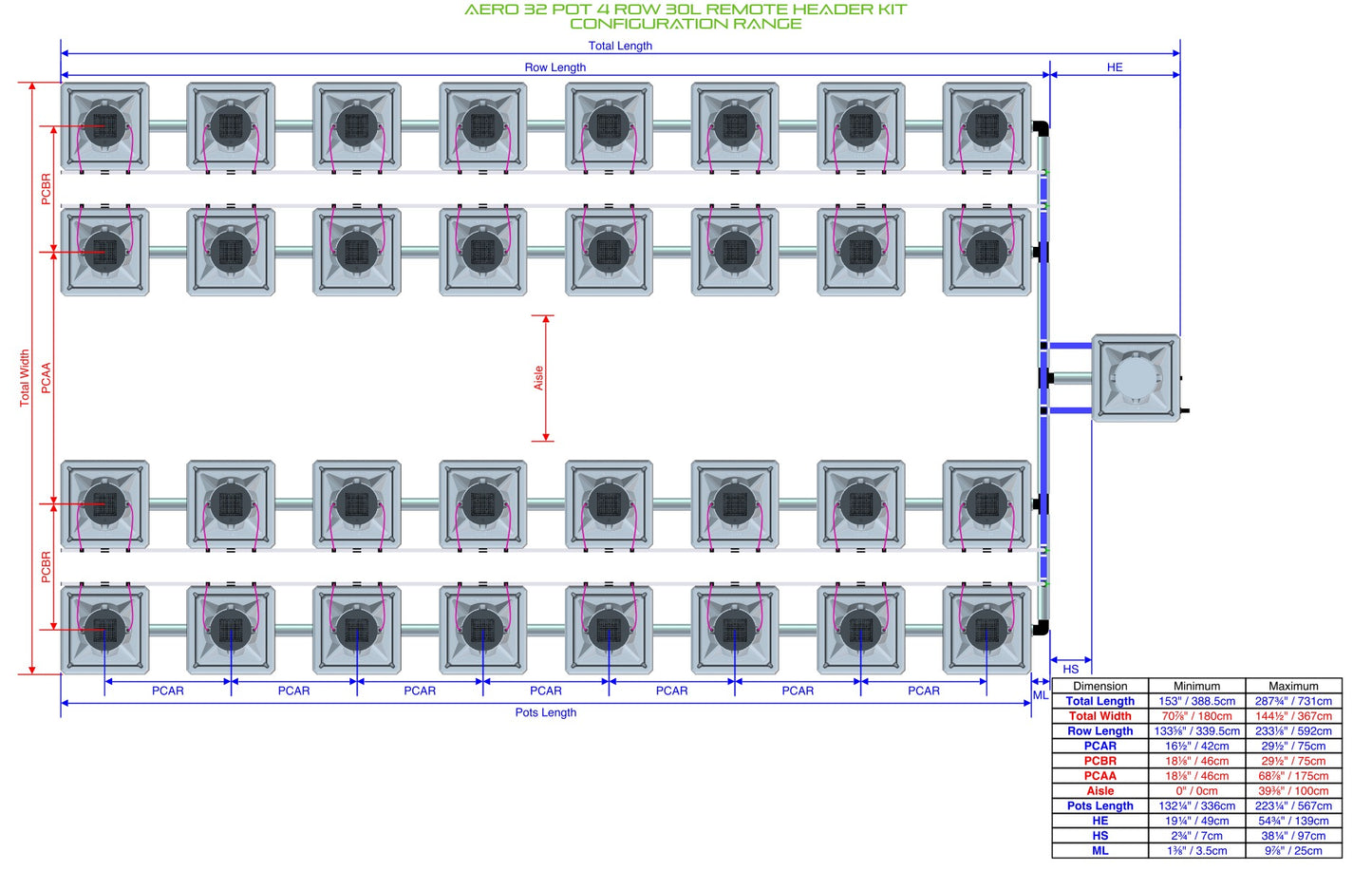Click the 0" / 0cm Aisle minimum value

coord(1196,790)
